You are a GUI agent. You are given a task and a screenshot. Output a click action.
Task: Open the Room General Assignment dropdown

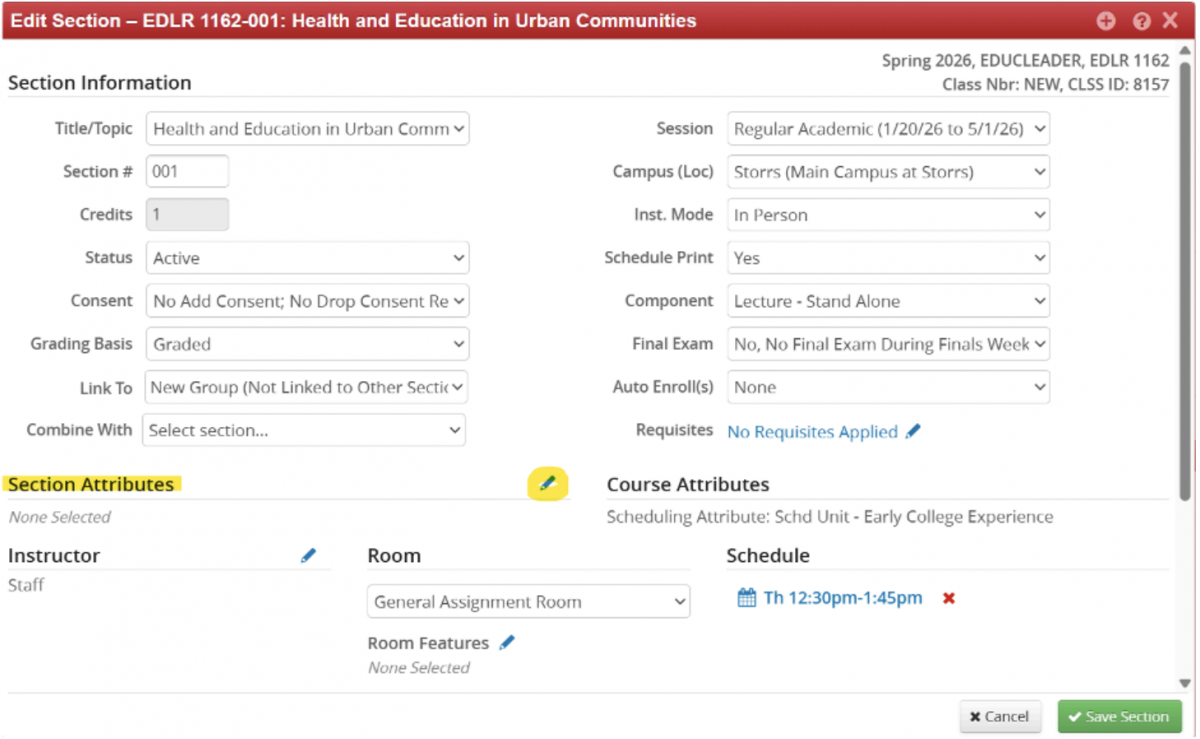coord(528,602)
